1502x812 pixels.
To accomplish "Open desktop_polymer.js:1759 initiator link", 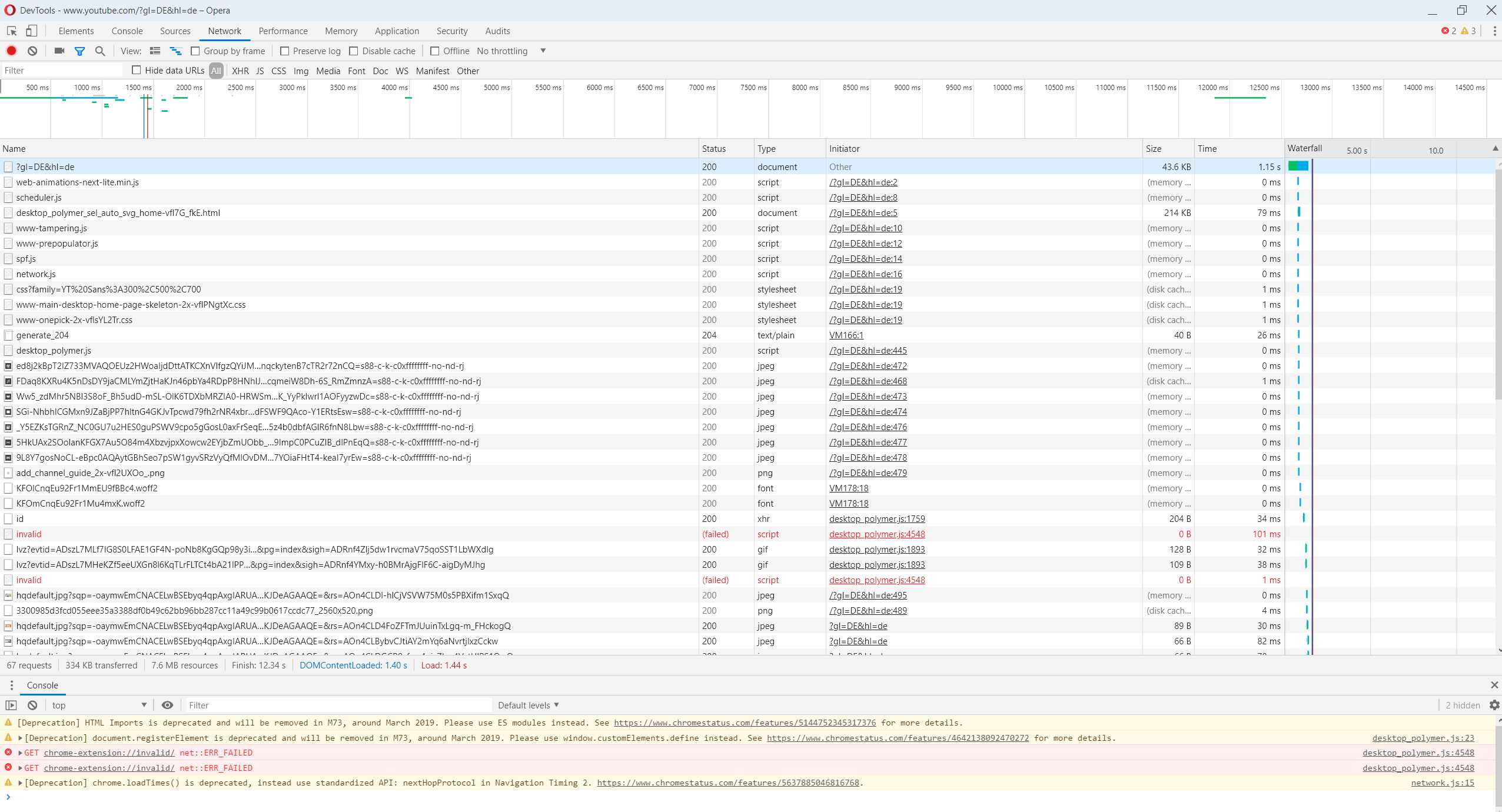I will [877, 518].
